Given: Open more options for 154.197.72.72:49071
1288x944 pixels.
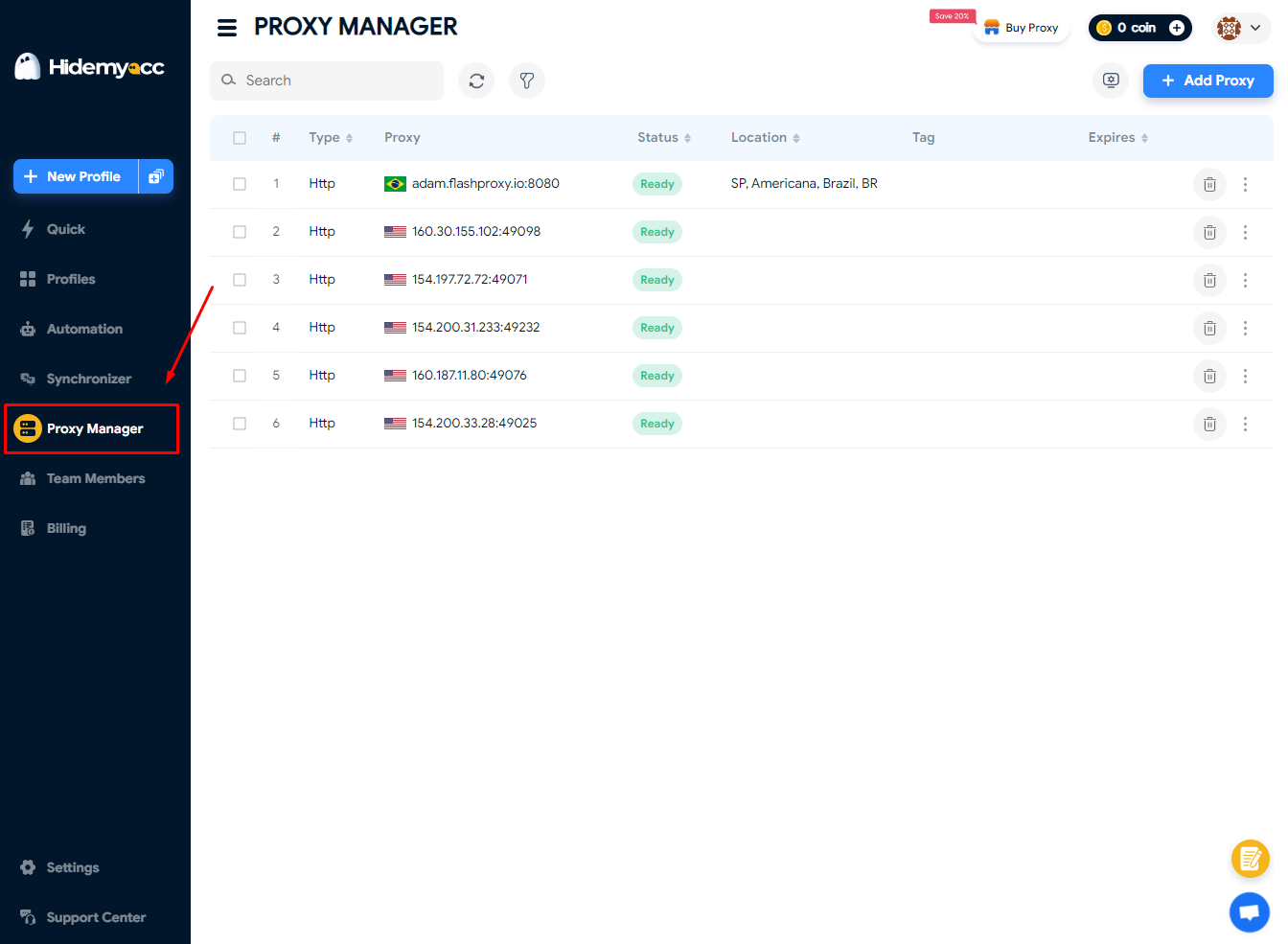Looking at the screenshot, I should point(1245,280).
